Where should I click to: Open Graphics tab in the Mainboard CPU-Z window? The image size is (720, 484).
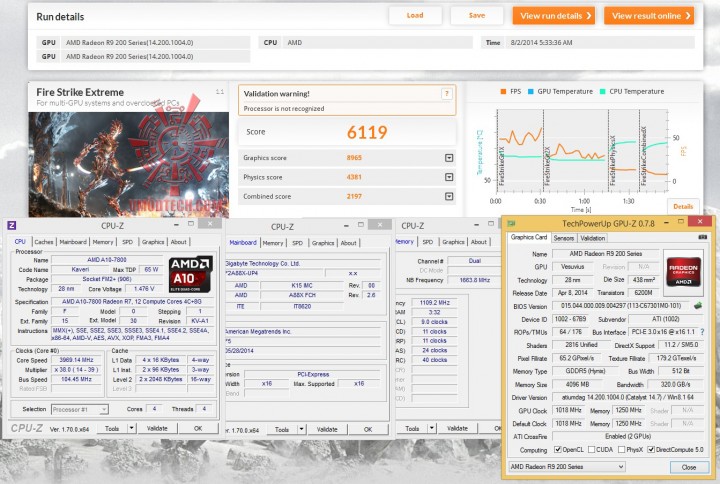point(323,243)
